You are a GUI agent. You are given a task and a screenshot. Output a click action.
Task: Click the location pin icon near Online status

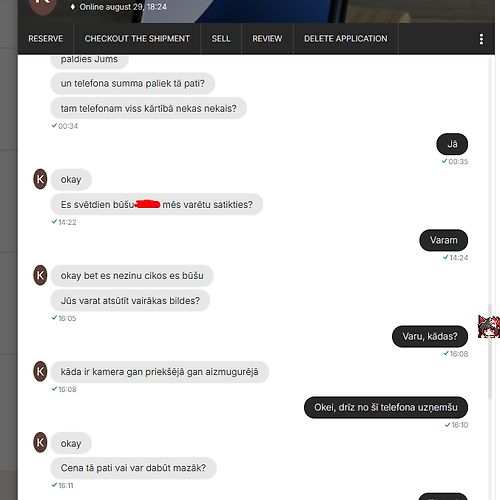point(73,7)
